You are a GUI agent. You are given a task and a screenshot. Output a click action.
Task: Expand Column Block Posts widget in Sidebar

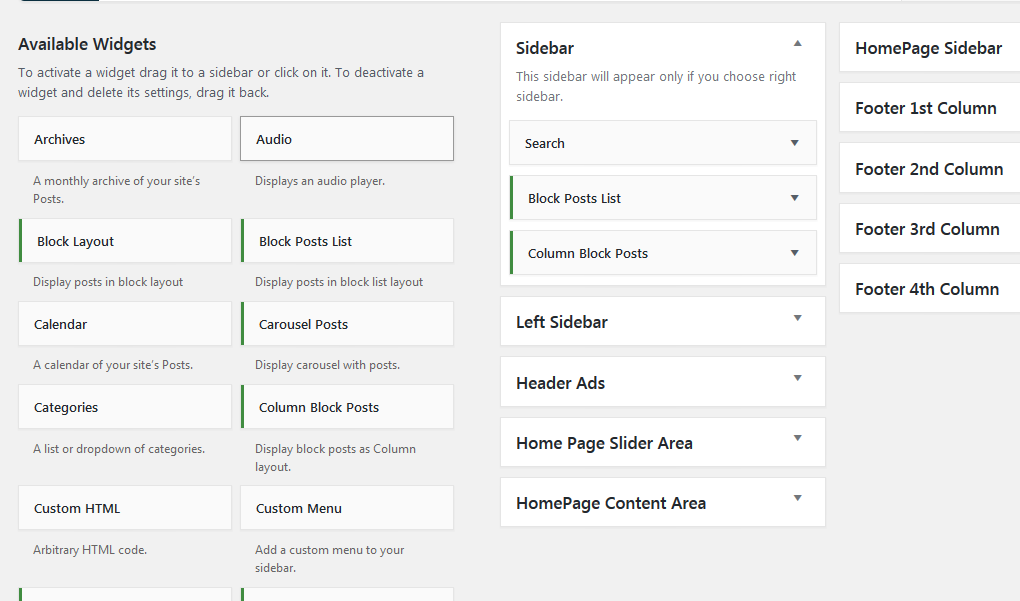click(x=795, y=253)
